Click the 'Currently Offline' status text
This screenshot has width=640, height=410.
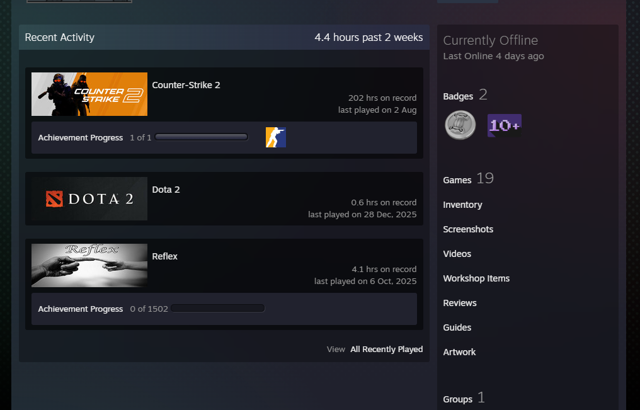pyautogui.click(x=491, y=40)
